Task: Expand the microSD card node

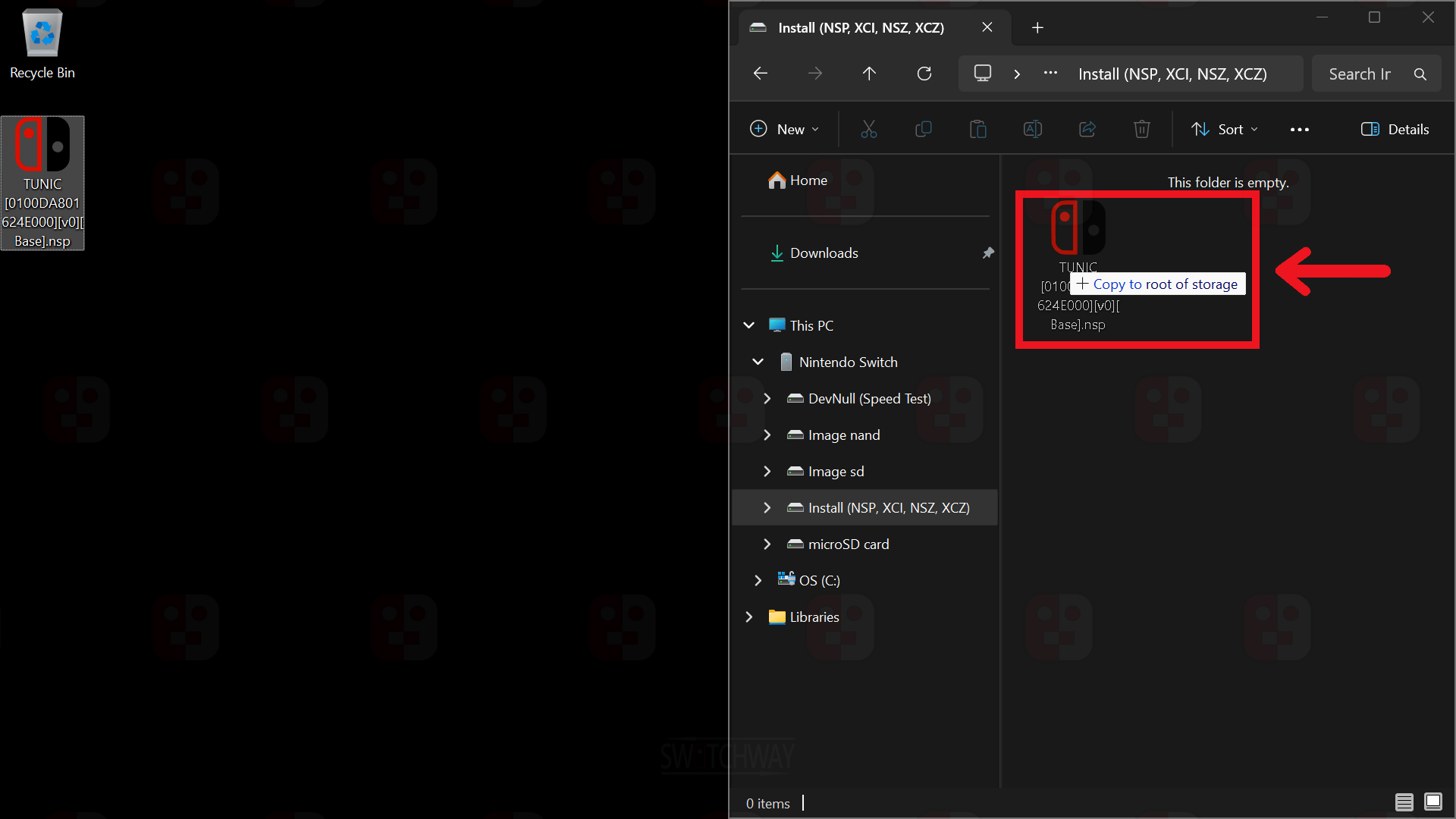Action: (x=767, y=544)
